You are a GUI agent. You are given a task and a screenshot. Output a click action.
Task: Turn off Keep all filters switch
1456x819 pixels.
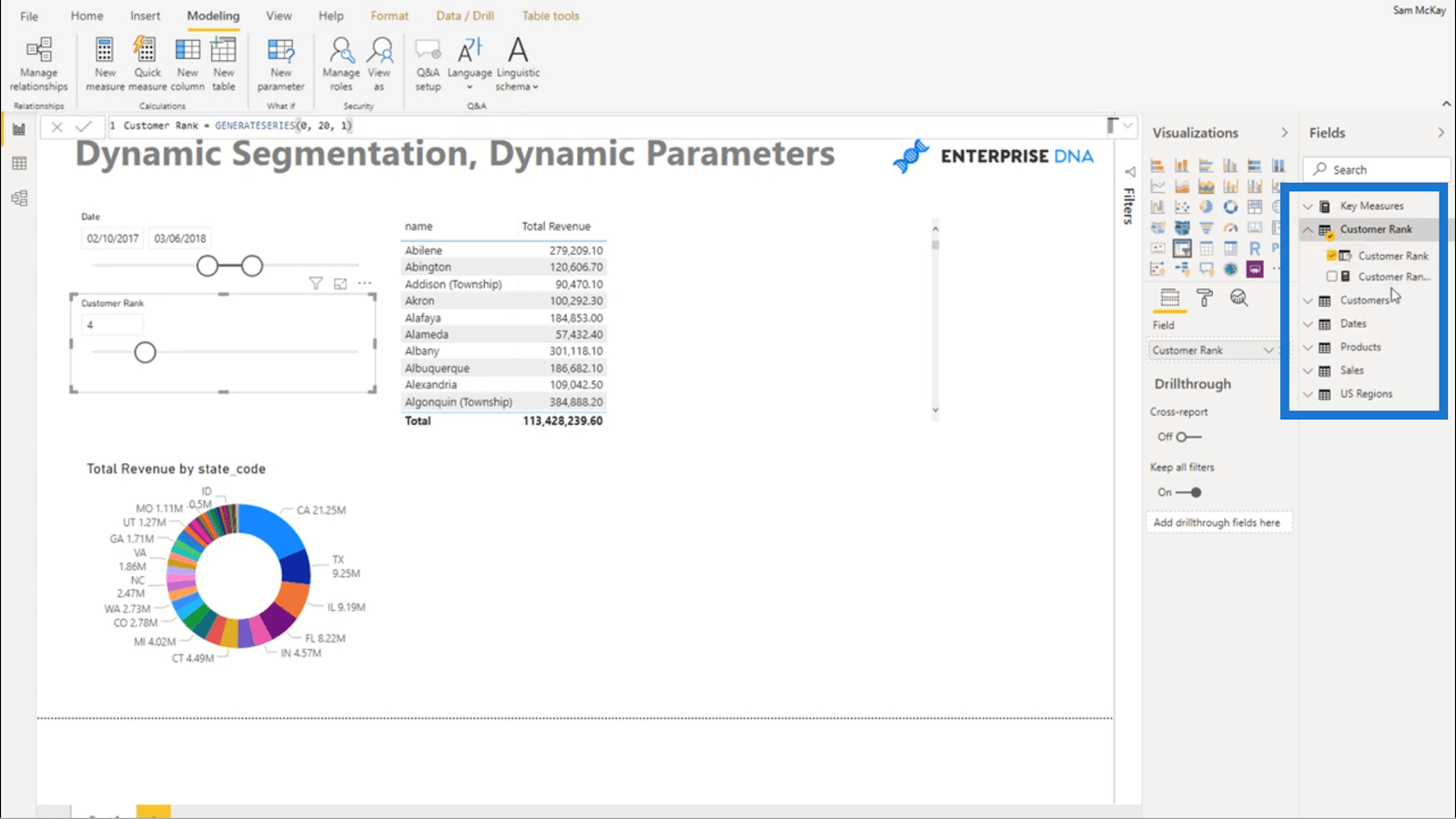coord(1188,492)
